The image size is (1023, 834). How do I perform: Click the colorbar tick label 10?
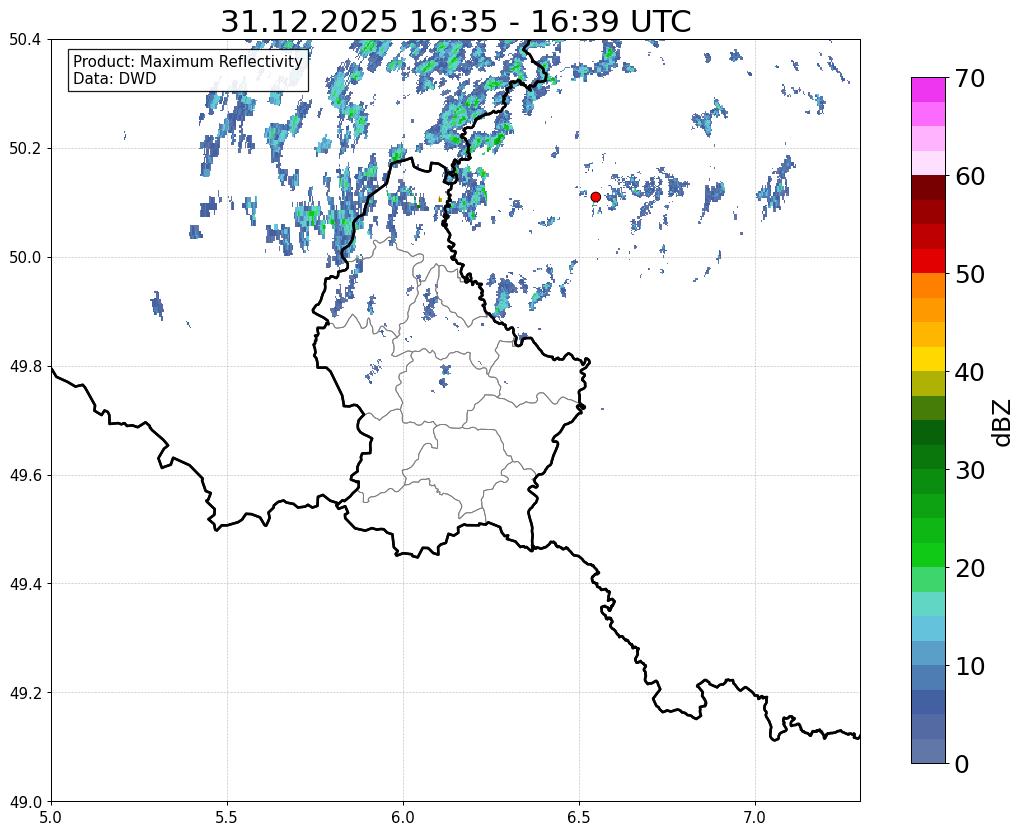(x=970, y=666)
